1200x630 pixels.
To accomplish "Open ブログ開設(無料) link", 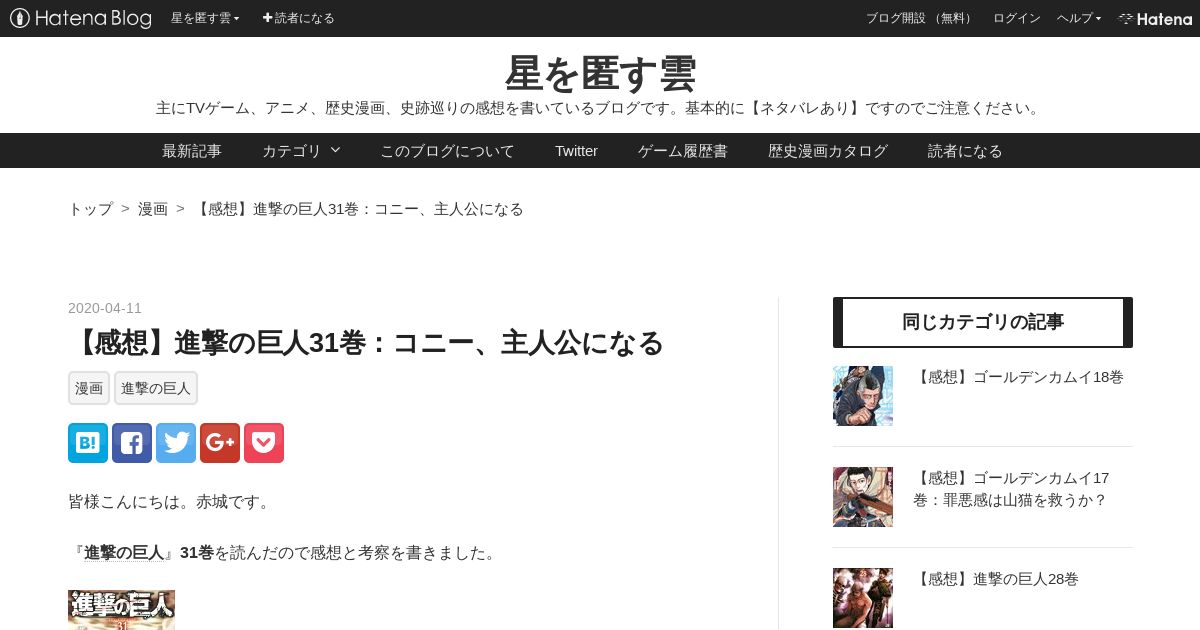I will point(920,18).
